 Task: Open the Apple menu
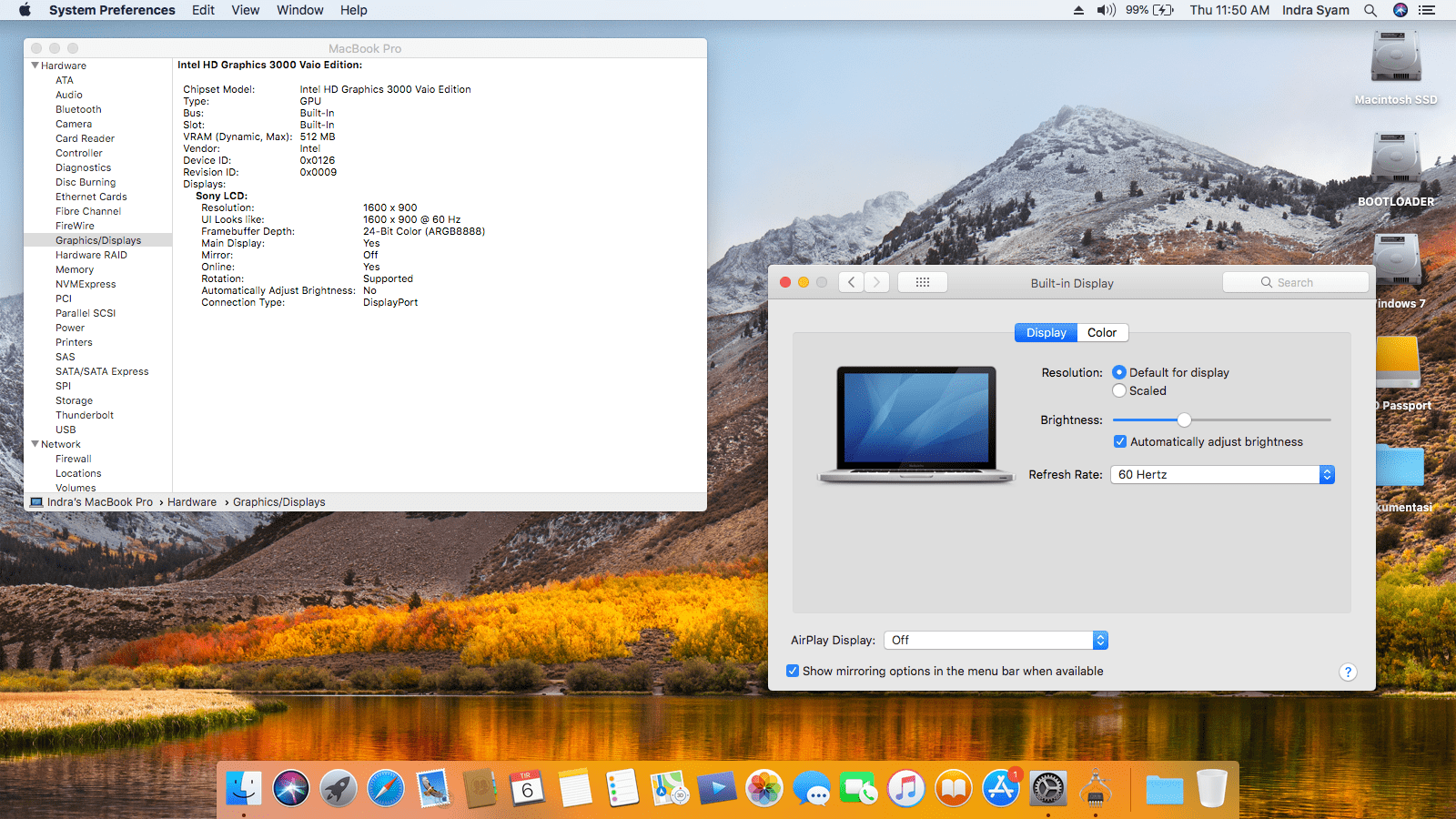coord(25,10)
